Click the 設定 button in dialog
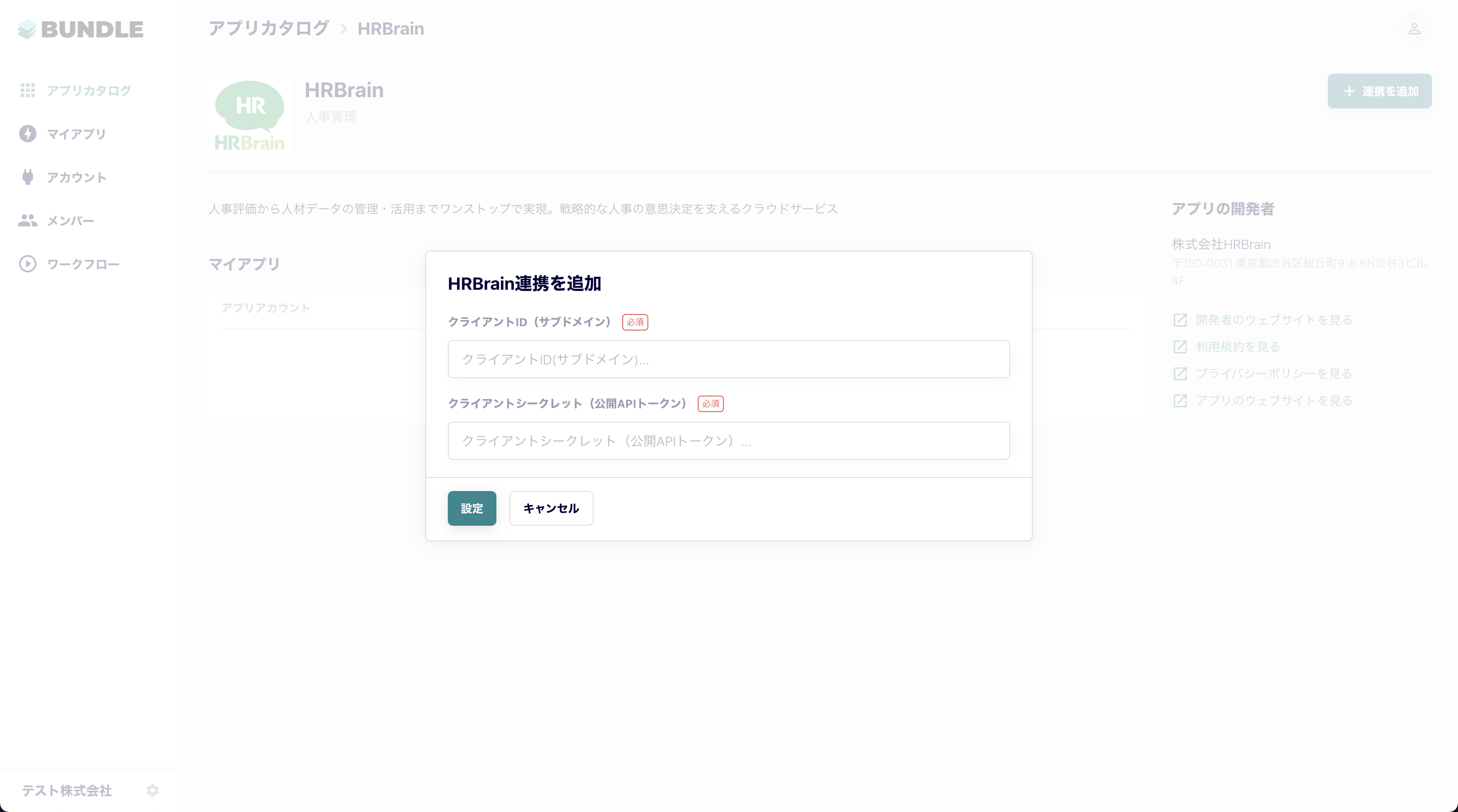Image resolution: width=1458 pixels, height=812 pixels. (472, 508)
